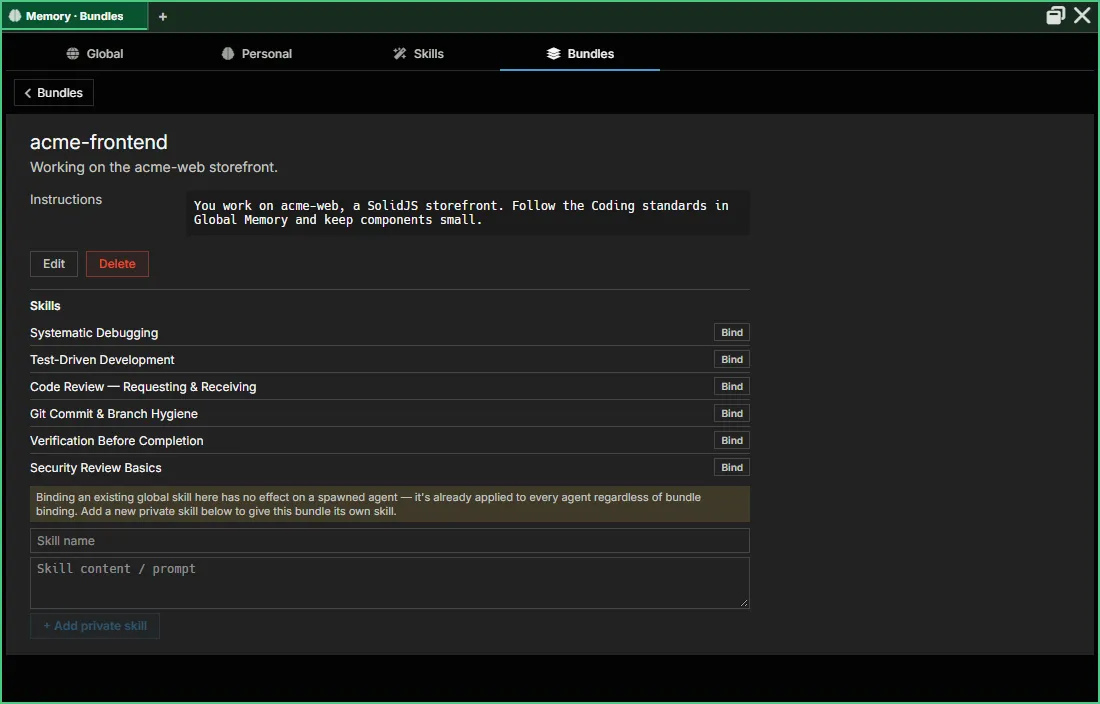Click the 'Working on the acme-web storefront.' description
1100x704 pixels.
tap(154, 168)
